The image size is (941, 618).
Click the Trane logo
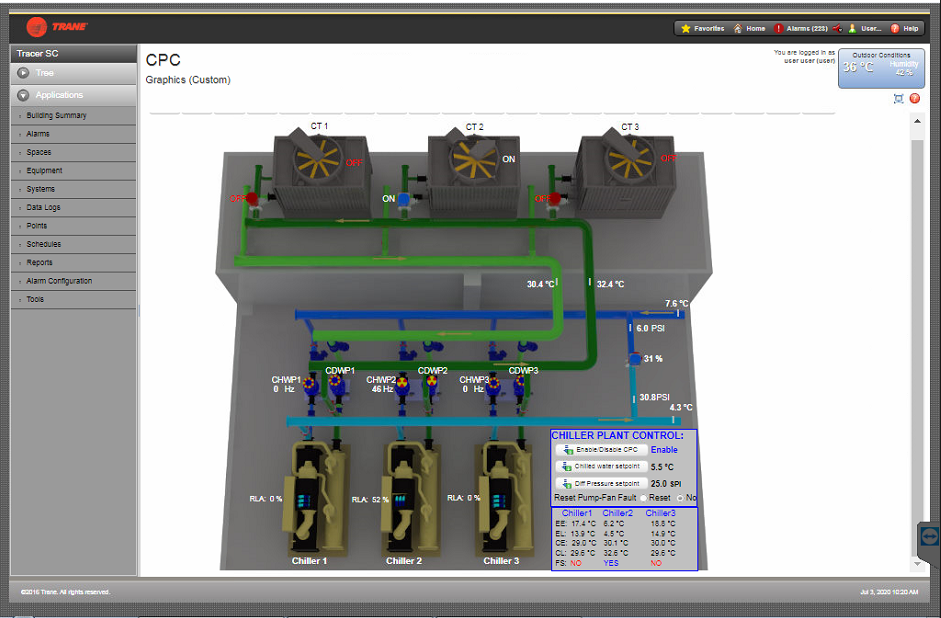tap(57, 26)
